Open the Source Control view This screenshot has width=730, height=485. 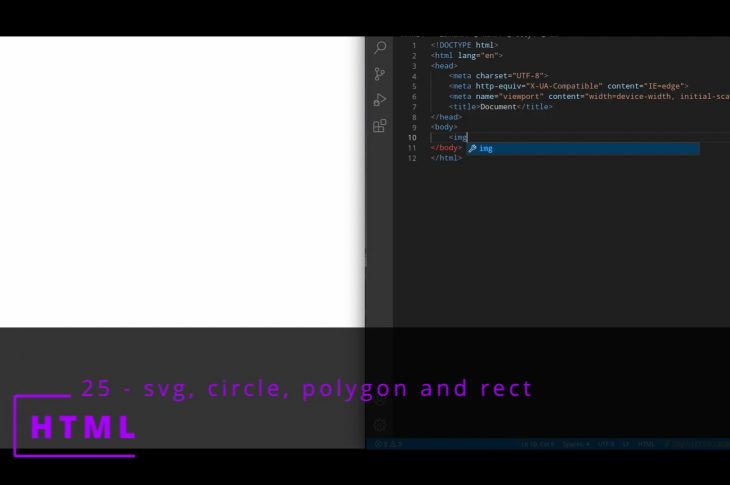tap(380, 74)
